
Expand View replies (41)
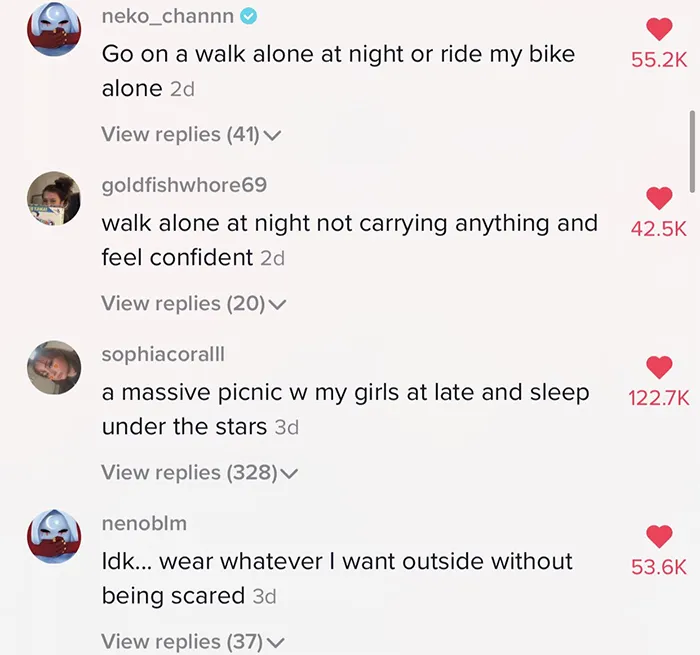click(x=191, y=134)
